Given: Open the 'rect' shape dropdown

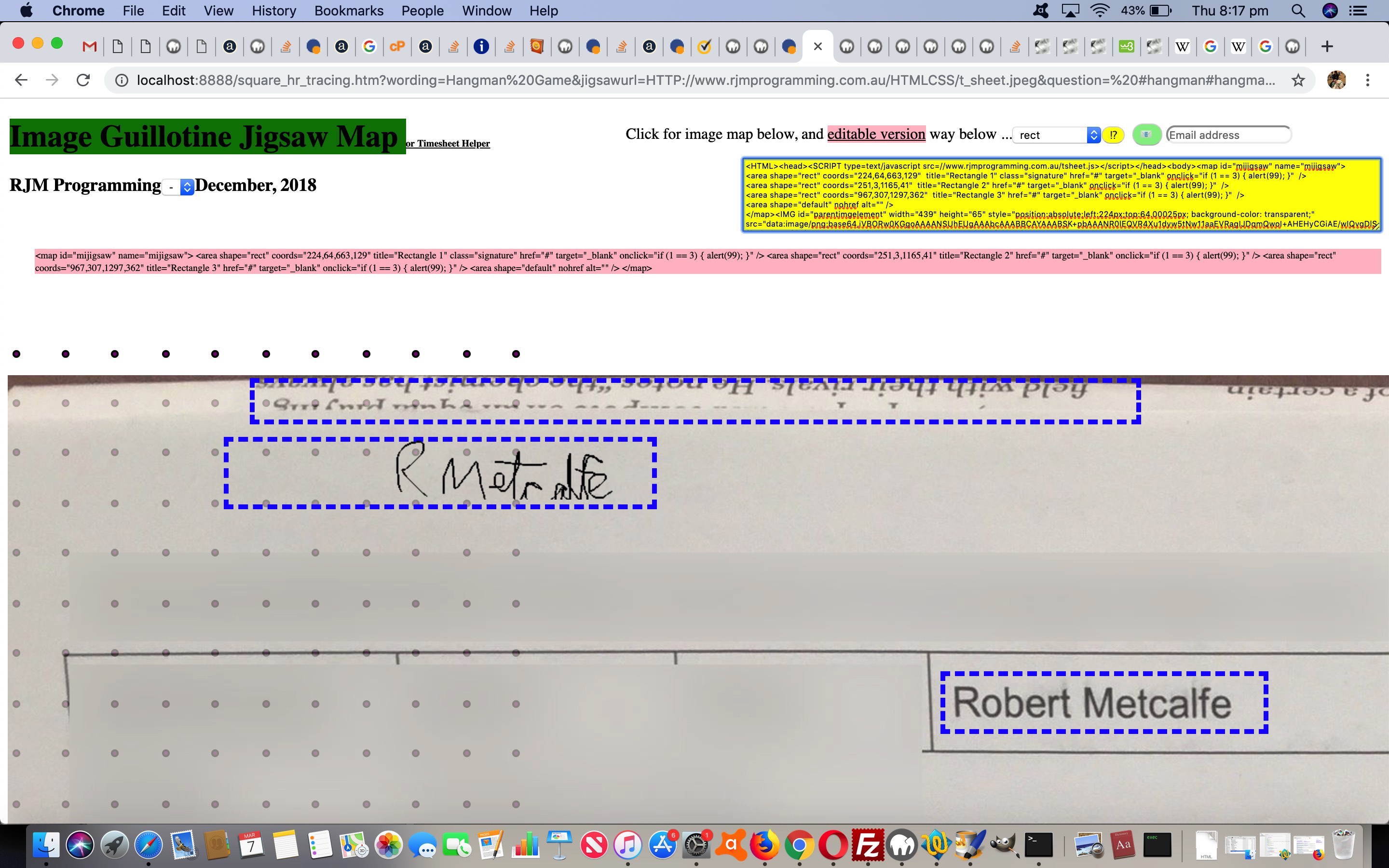Looking at the screenshot, I should tap(1056, 135).
